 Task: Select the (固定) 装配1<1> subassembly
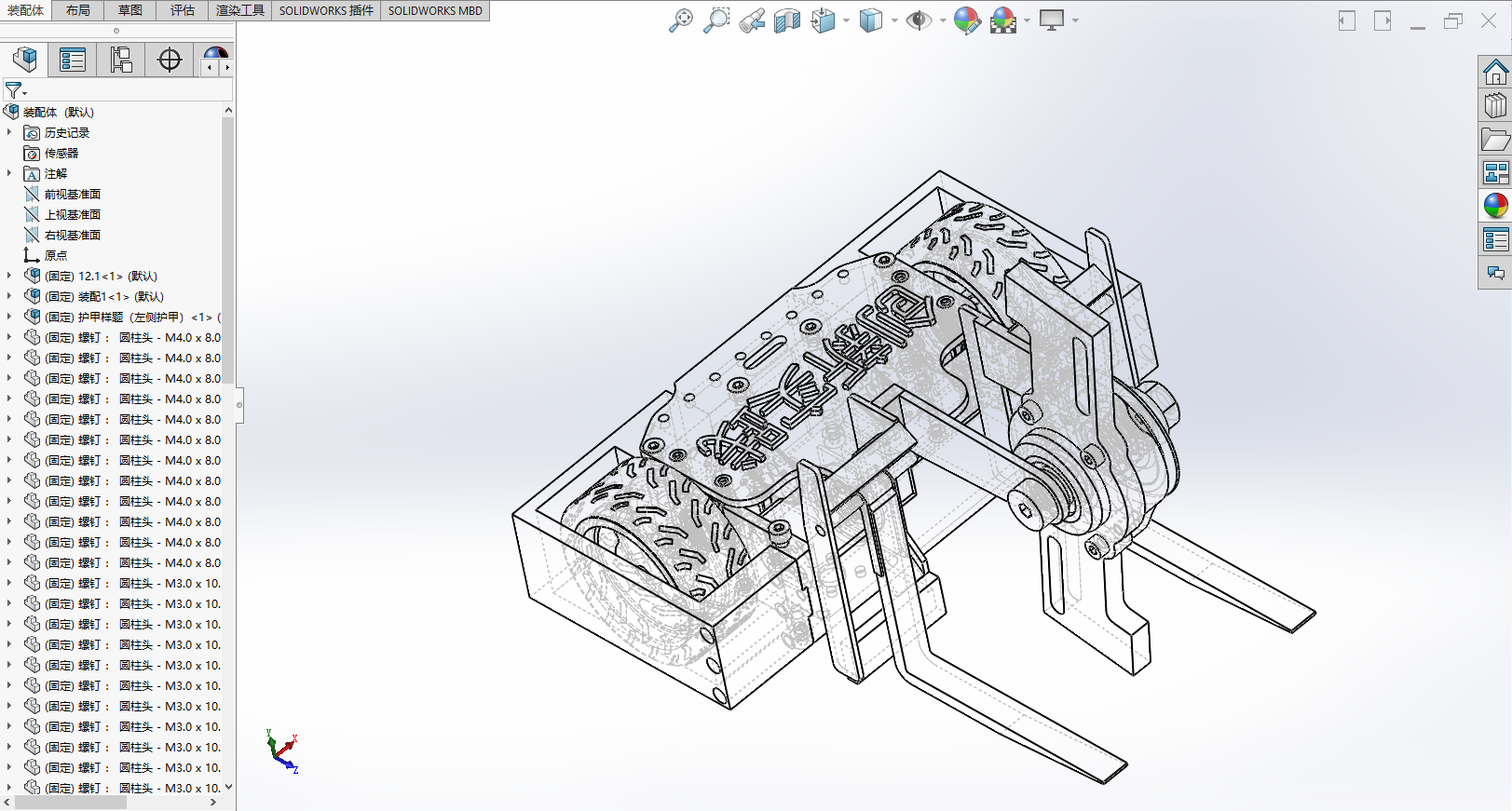pos(94,296)
